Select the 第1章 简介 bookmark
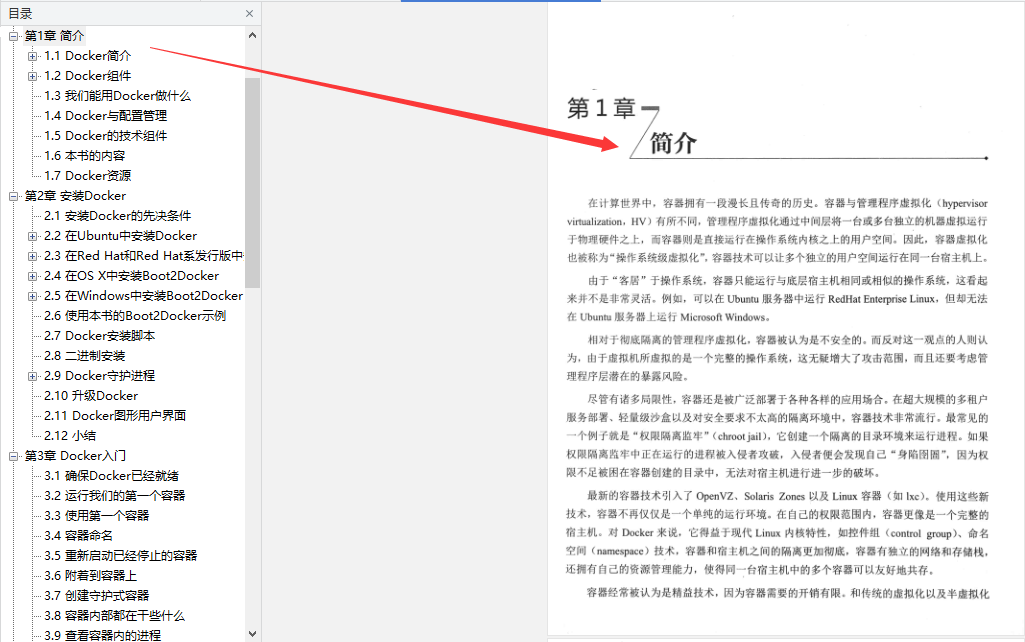 click(54, 36)
